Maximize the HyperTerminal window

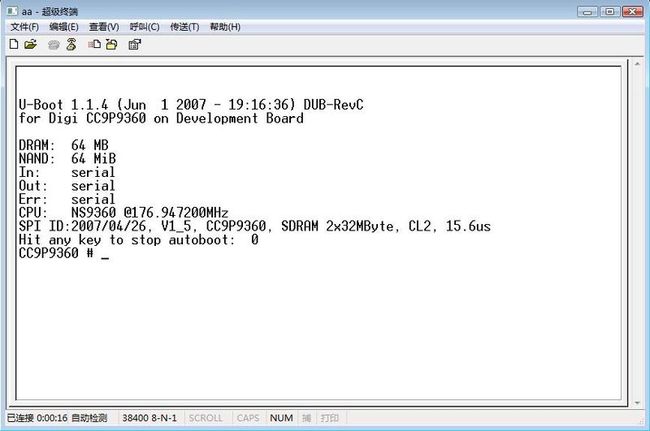pyautogui.click(x=609, y=12)
